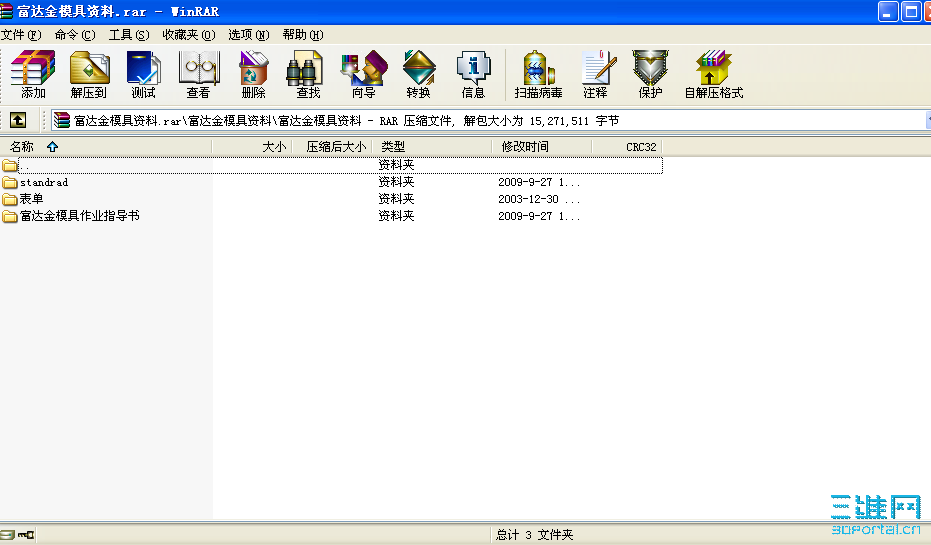The height and width of the screenshot is (545, 931).
Task: Click the Delete (删除) toolbar icon
Action: pyautogui.click(x=254, y=74)
